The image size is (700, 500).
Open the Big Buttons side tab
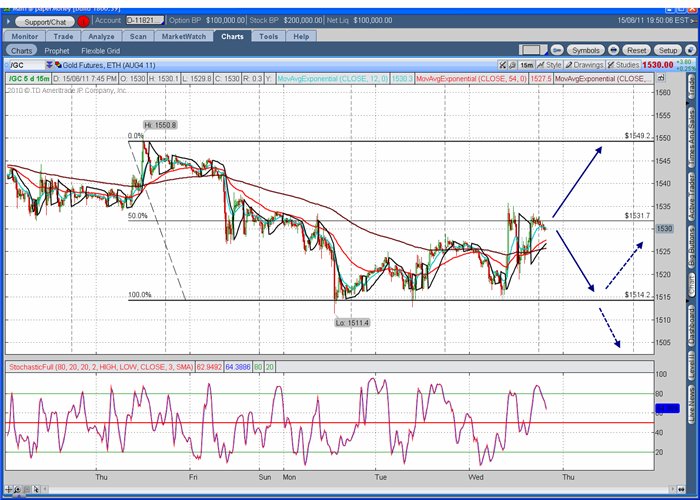(x=692, y=246)
